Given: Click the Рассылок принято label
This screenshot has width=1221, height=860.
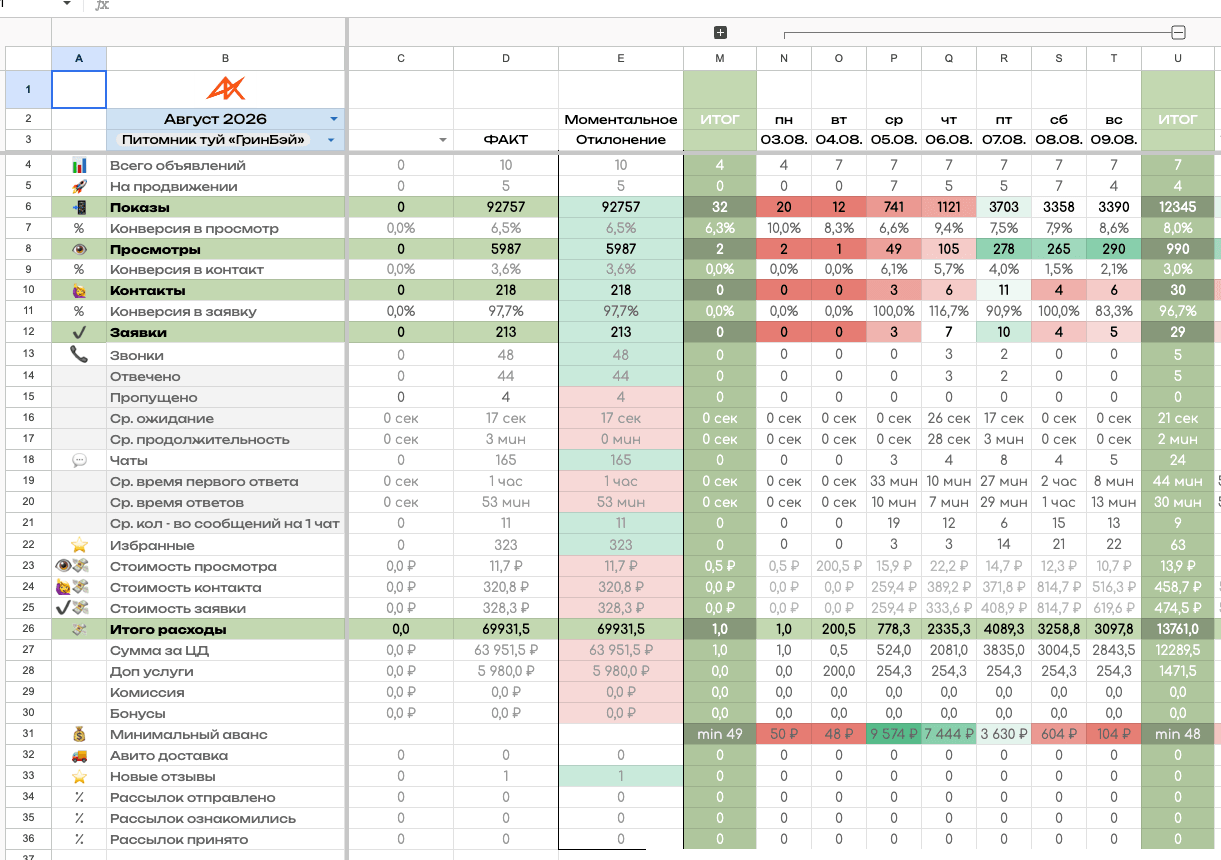Looking at the screenshot, I should 179,839.
